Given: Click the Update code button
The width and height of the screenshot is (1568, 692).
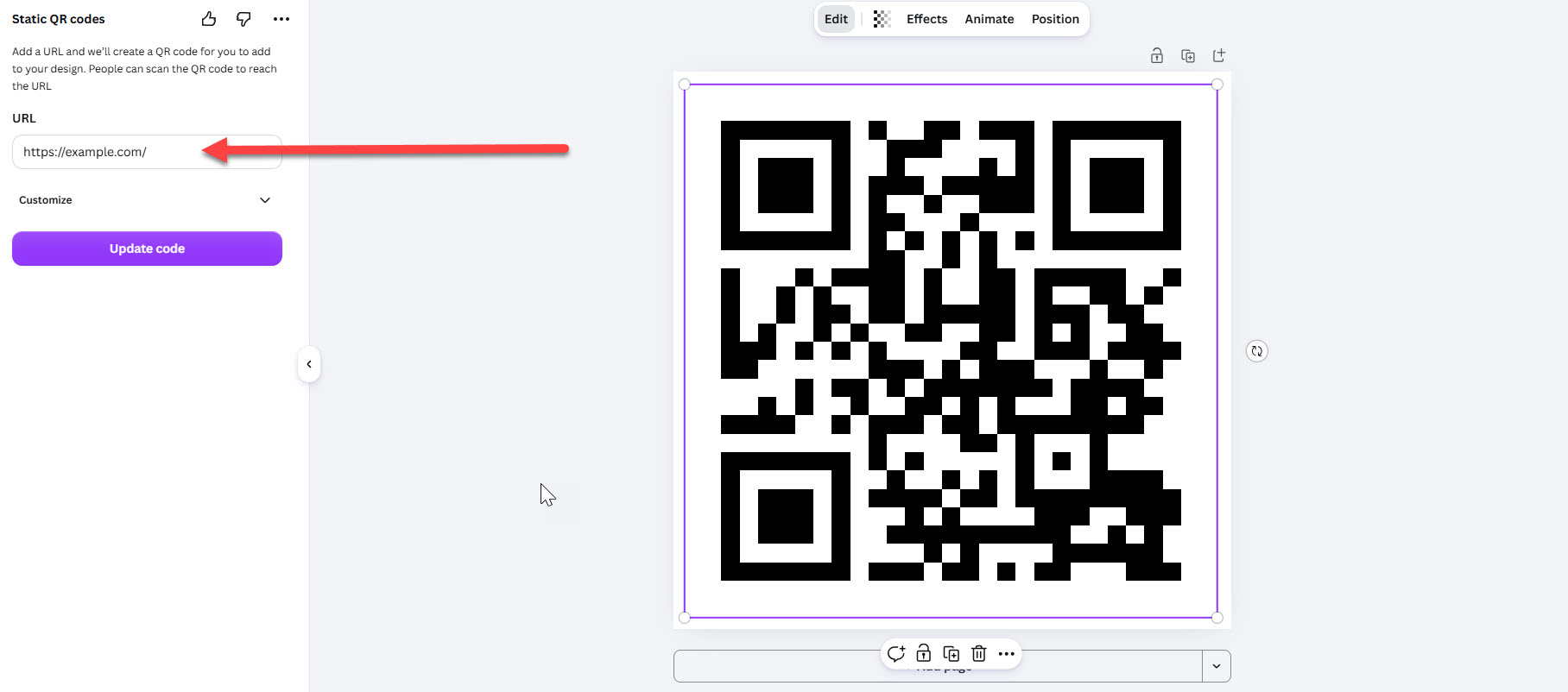Looking at the screenshot, I should click(147, 248).
